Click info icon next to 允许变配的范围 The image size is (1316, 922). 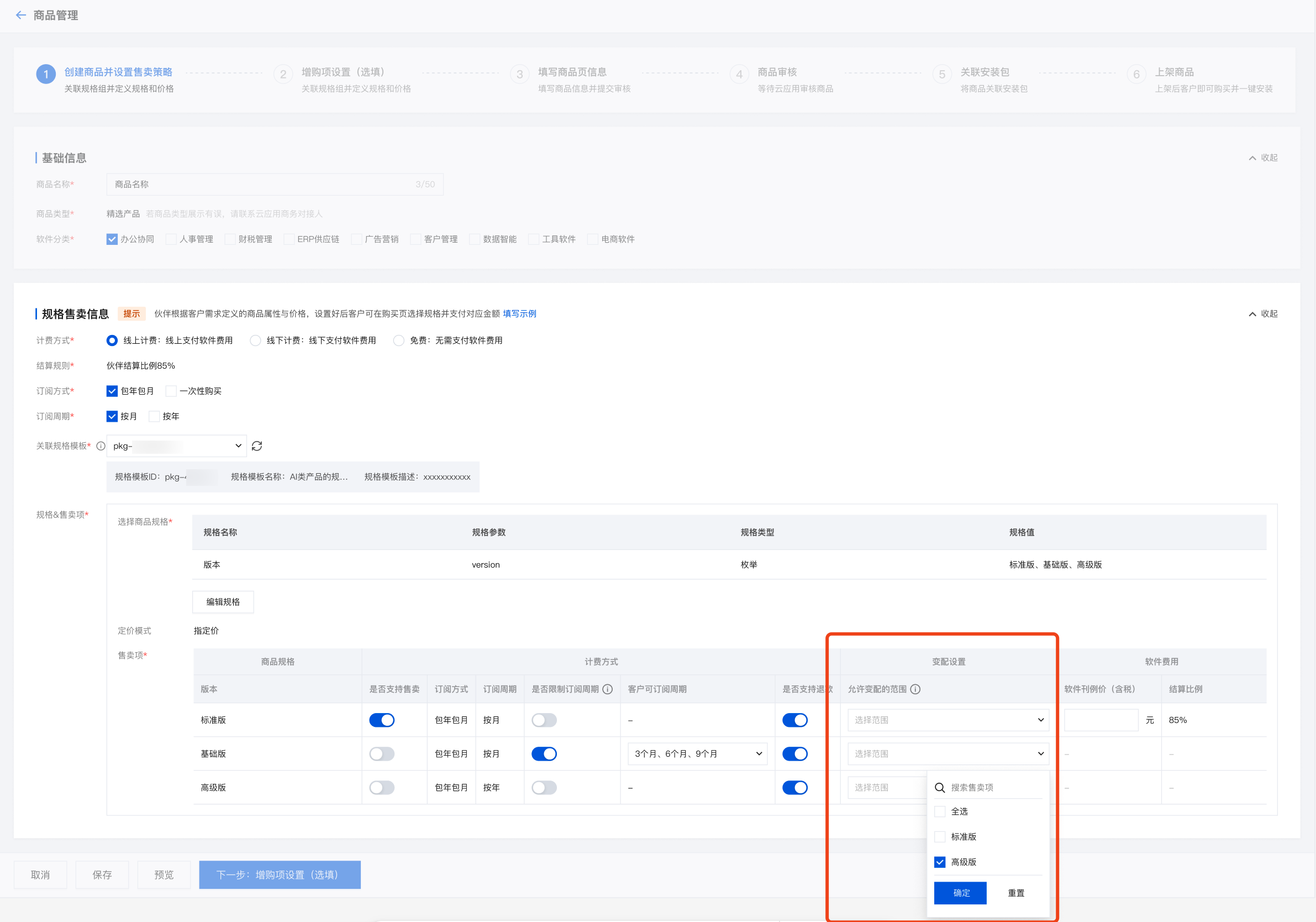(x=915, y=689)
